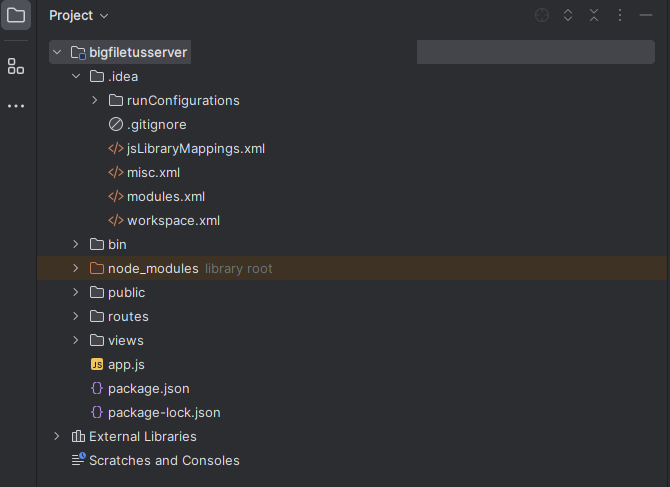Hide the Project panel with minimize dash
This screenshot has width=670, height=487.
click(646, 15)
